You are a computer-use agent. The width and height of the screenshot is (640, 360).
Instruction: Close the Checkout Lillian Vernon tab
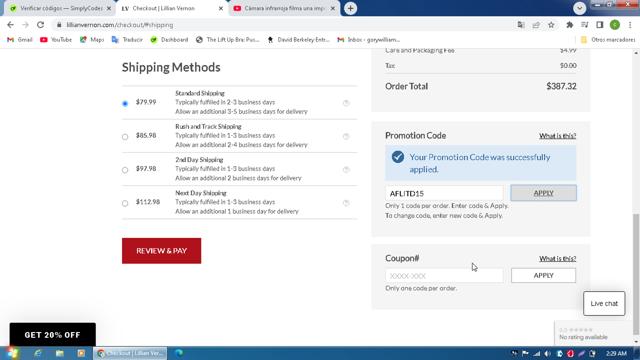point(221,8)
